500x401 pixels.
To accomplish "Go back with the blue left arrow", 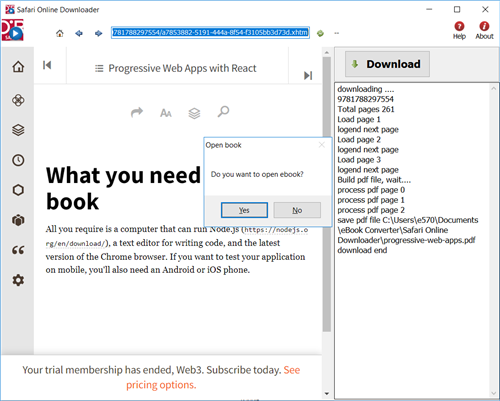I will pos(79,33).
